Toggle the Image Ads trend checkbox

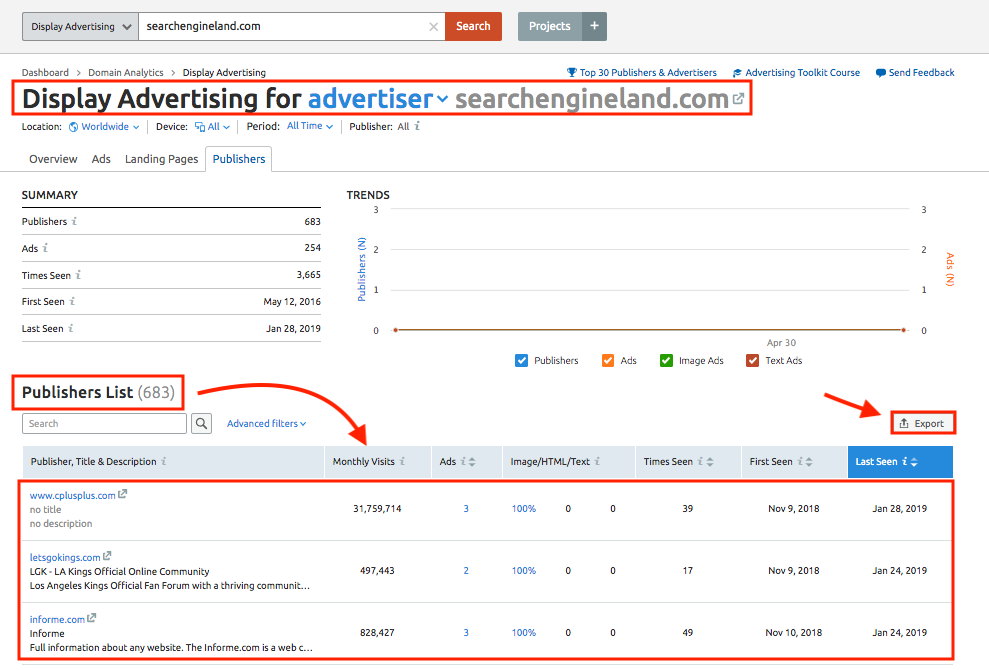pos(666,360)
